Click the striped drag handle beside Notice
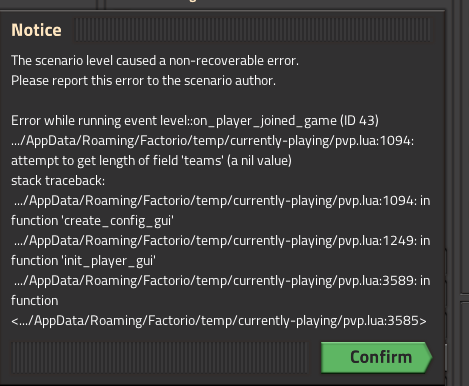Screen dimensions: 469x386 (252, 30)
